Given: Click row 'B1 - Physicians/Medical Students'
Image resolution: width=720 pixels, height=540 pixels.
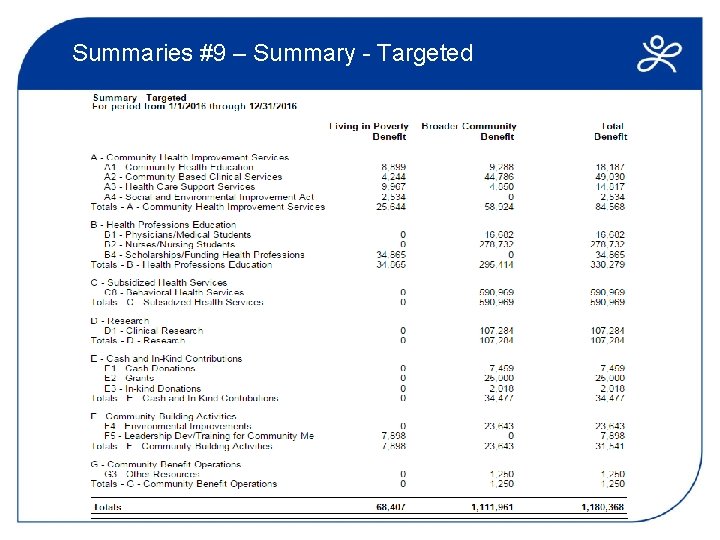Looking at the screenshot, I should (x=364, y=235).
